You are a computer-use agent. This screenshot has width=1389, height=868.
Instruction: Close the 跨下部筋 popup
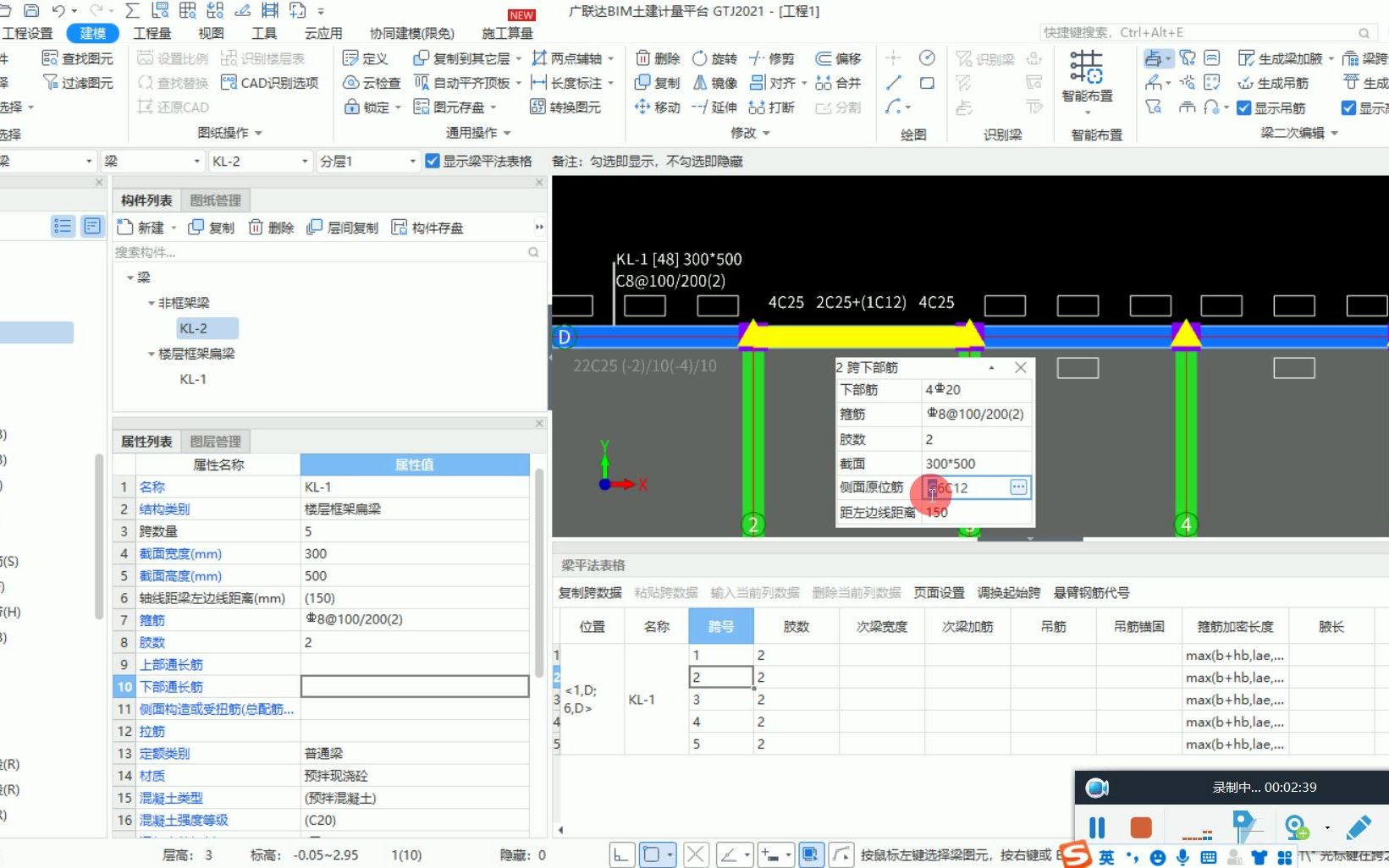coord(1021,367)
